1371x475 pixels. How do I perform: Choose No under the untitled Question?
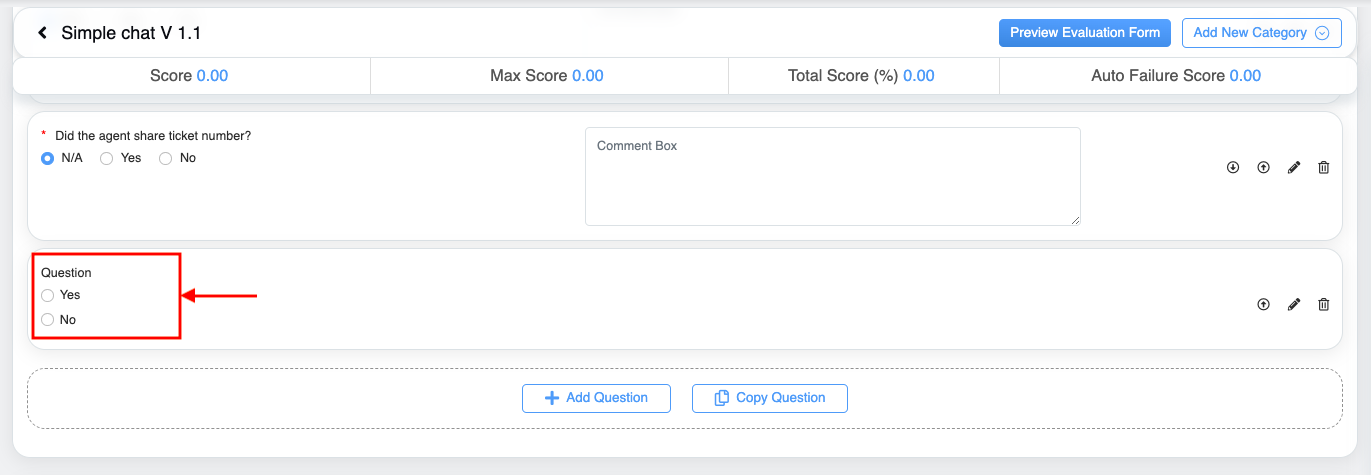point(48,320)
